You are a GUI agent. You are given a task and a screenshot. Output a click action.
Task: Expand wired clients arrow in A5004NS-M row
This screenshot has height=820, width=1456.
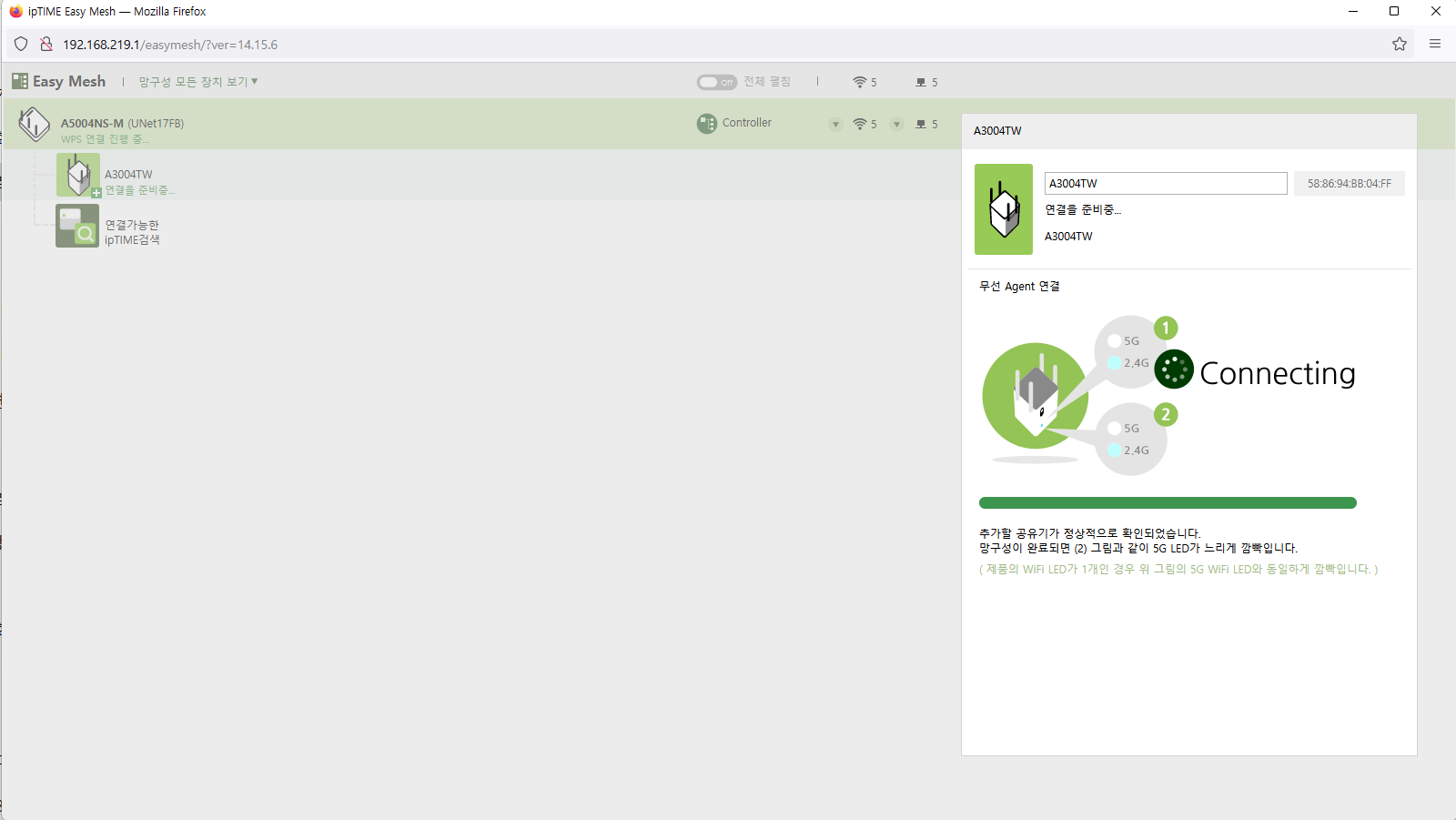(x=896, y=125)
